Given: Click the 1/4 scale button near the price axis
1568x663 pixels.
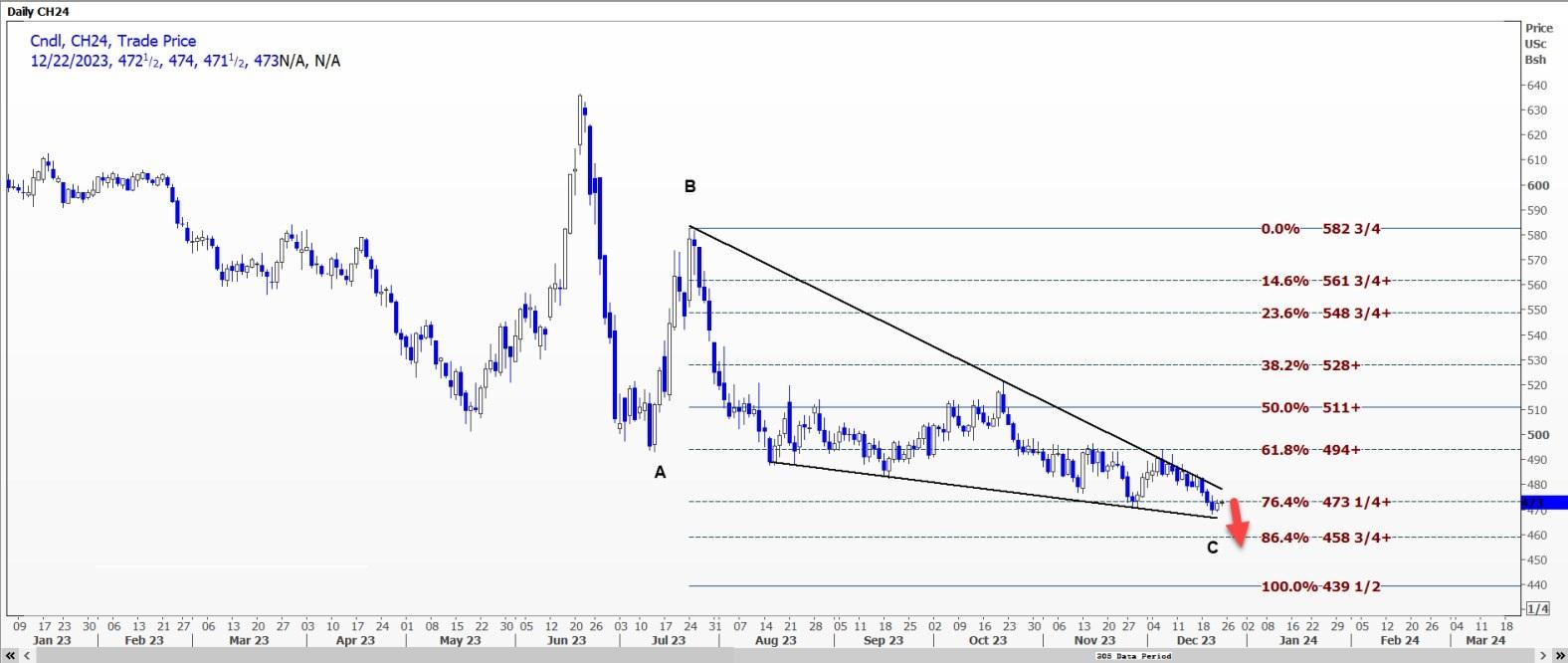Looking at the screenshot, I should (x=1537, y=608).
